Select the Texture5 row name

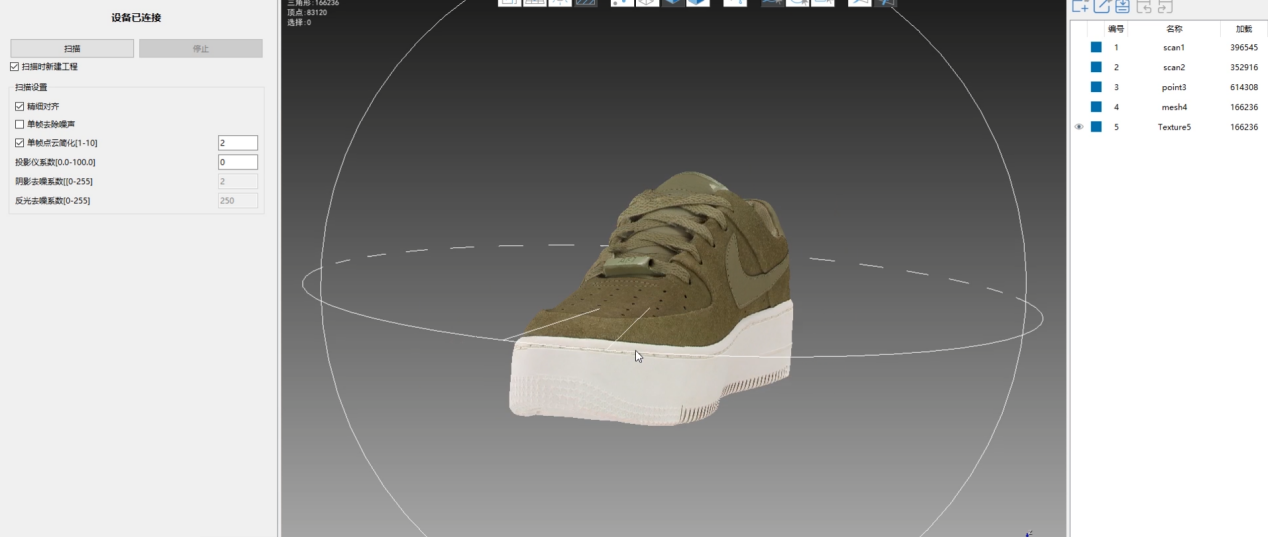pos(1174,127)
